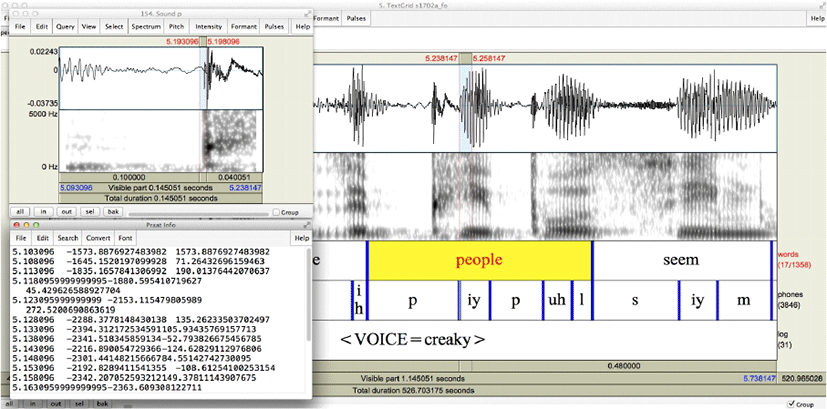Open Edit menu in Sound window
The width and height of the screenshot is (827, 409).
click(41, 26)
